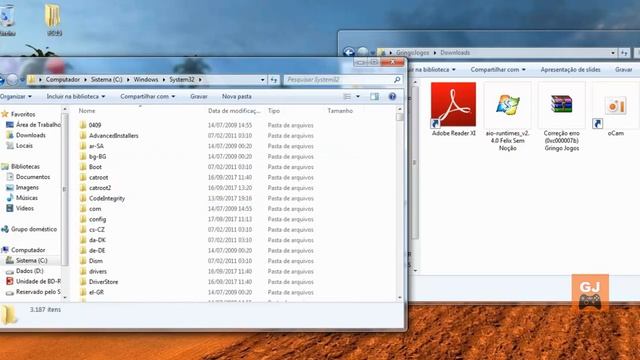Click Nova pasta button
This screenshot has height=360, width=640.
pyautogui.click(x=237, y=96)
